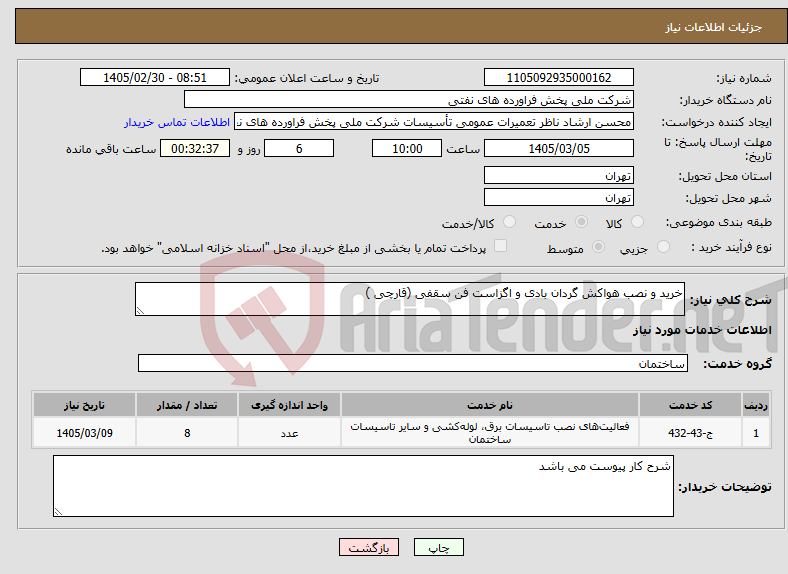This screenshot has width=788, height=574.
Task: Click the کد خدمت column header
Action: 691,405
